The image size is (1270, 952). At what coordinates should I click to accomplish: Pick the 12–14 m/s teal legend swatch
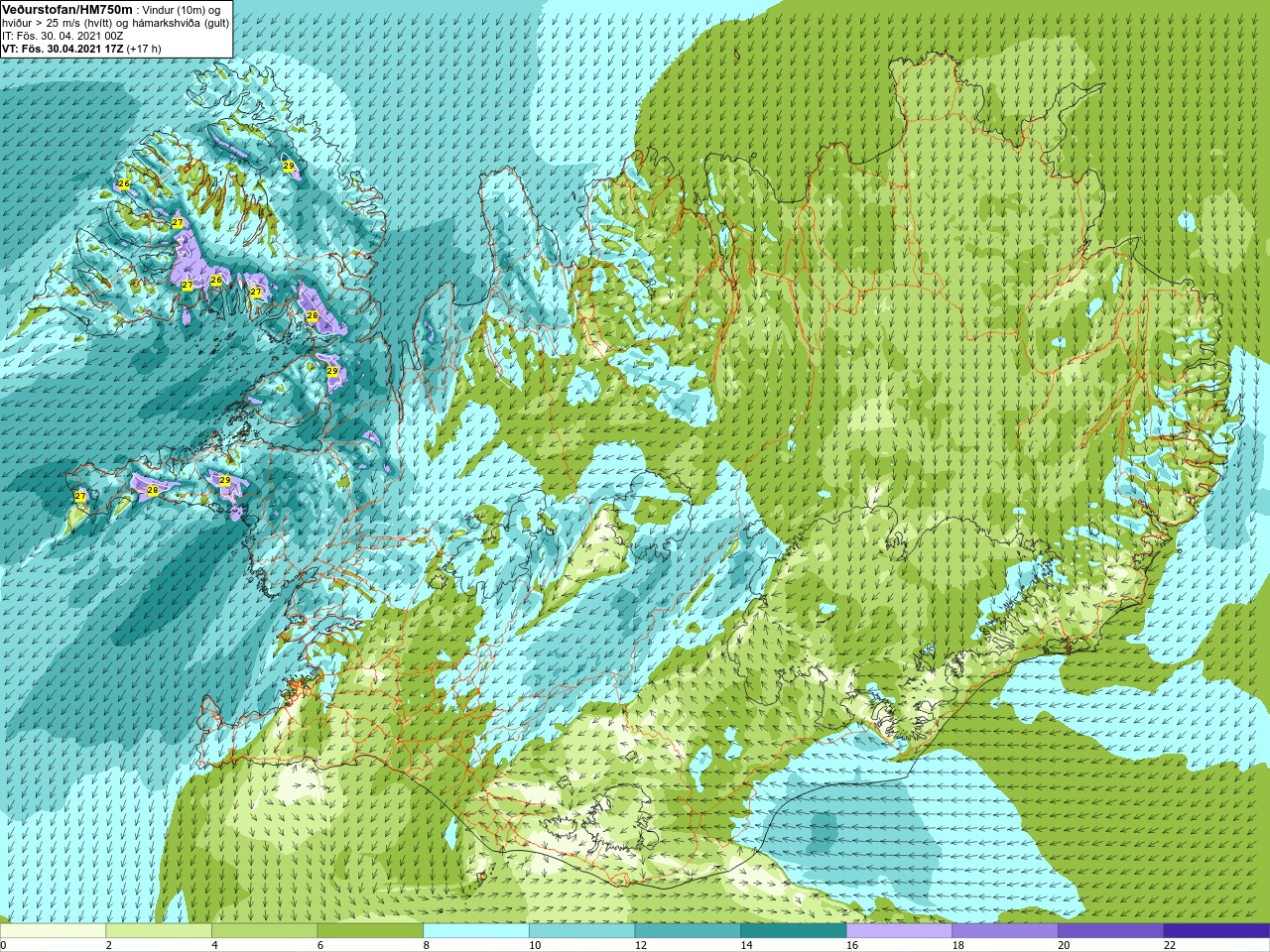688,931
